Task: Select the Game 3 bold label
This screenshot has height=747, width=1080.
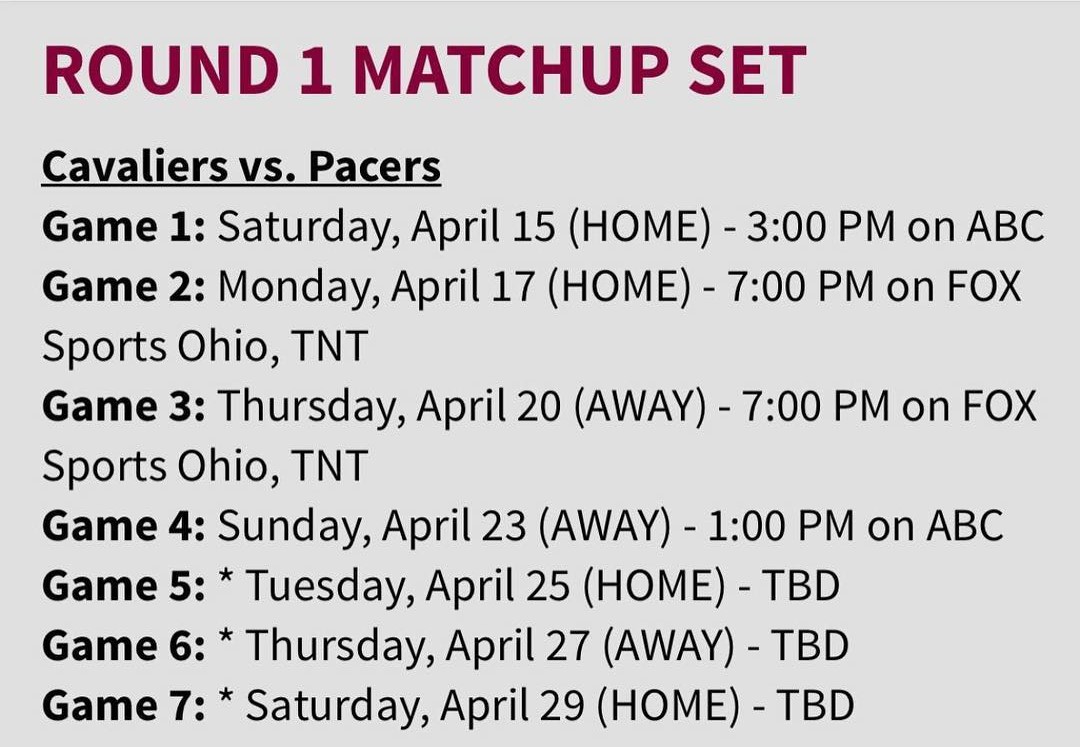Action: (124, 406)
